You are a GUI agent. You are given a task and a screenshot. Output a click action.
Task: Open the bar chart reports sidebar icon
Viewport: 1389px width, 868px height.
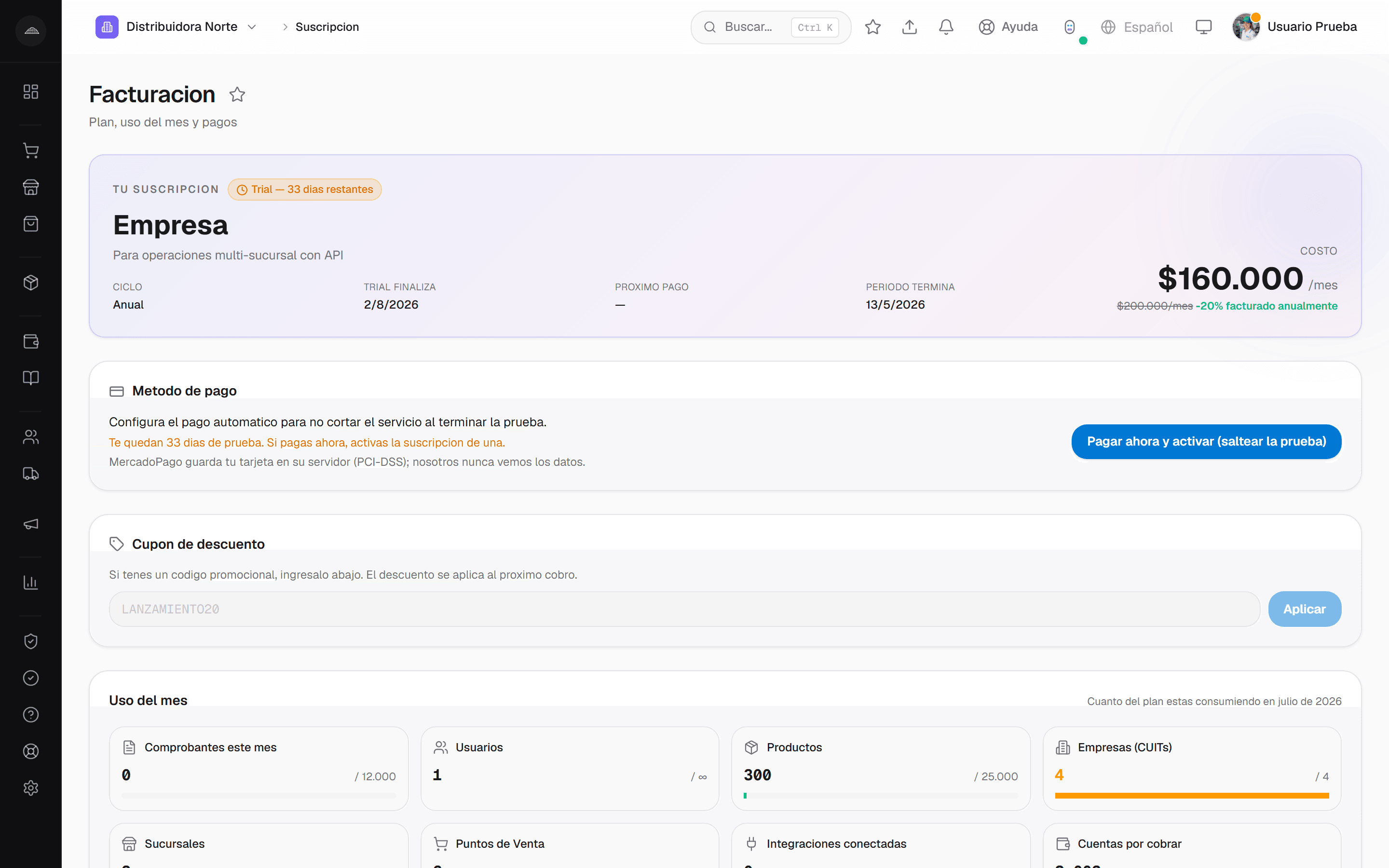[x=30, y=583]
